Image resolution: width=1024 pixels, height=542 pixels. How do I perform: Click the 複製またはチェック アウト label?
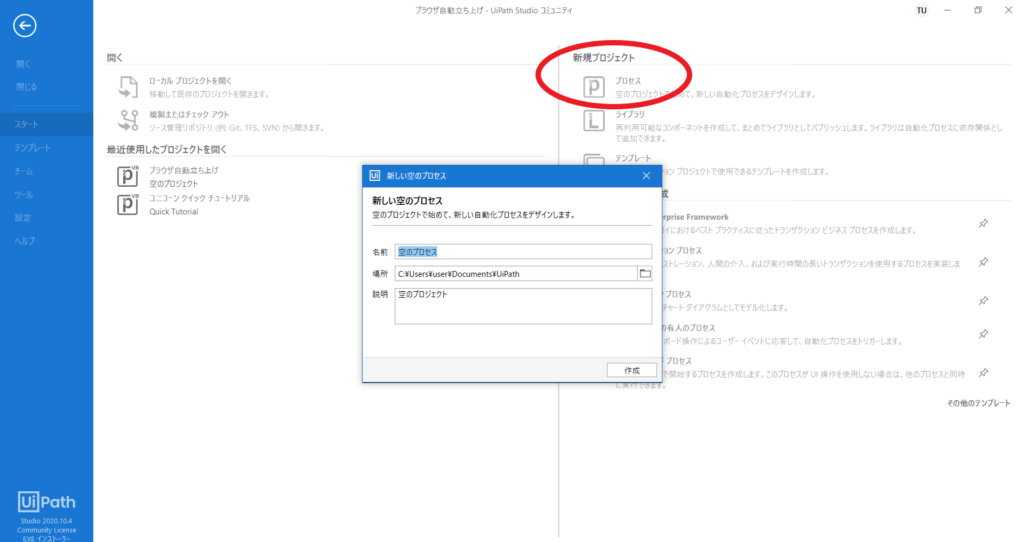point(189,114)
